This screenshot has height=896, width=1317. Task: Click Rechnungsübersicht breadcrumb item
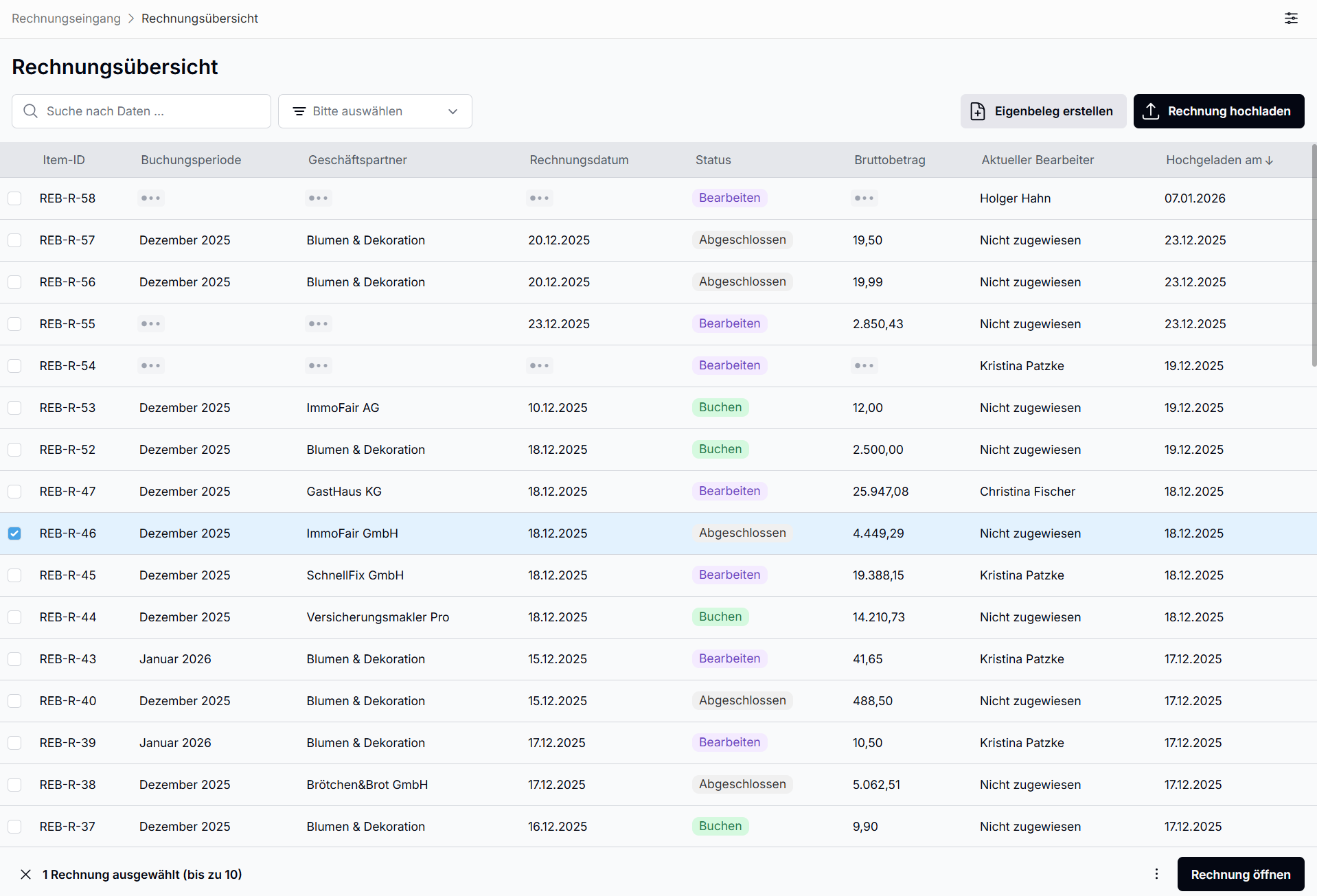[x=199, y=19]
